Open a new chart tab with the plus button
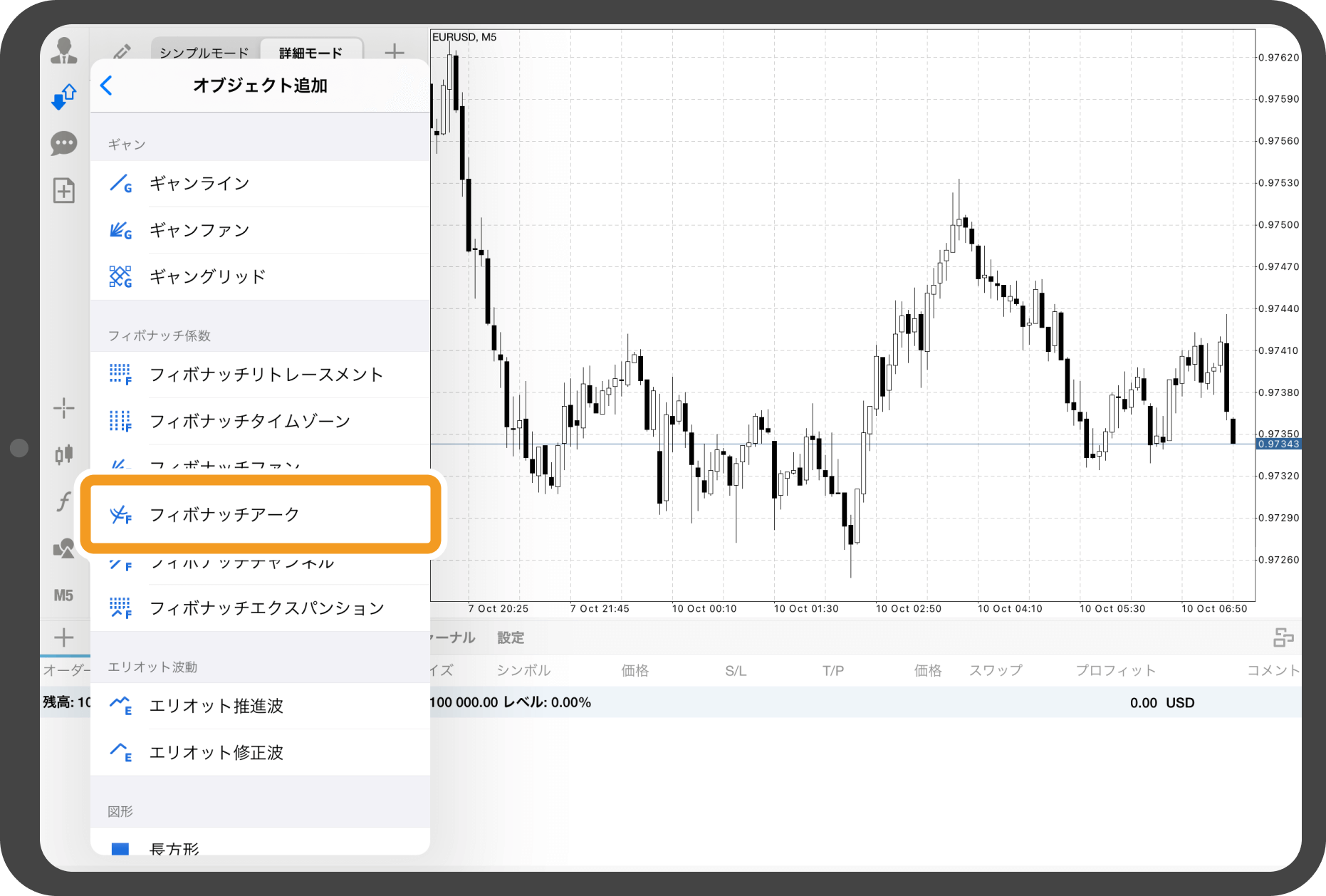The image size is (1326, 896). [394, 51]
